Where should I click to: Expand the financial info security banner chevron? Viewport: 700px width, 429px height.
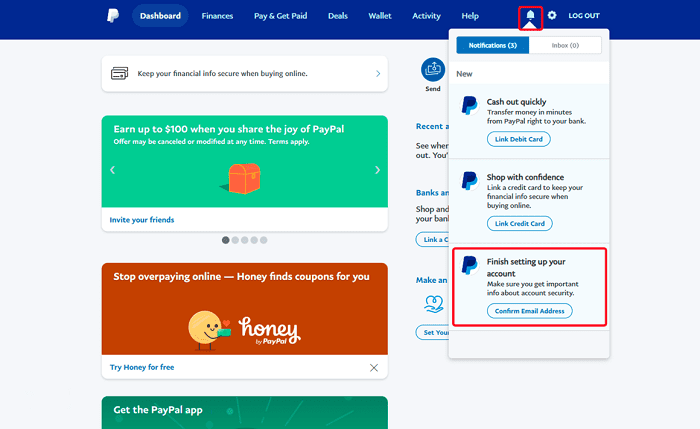click(x=377, y=74)
